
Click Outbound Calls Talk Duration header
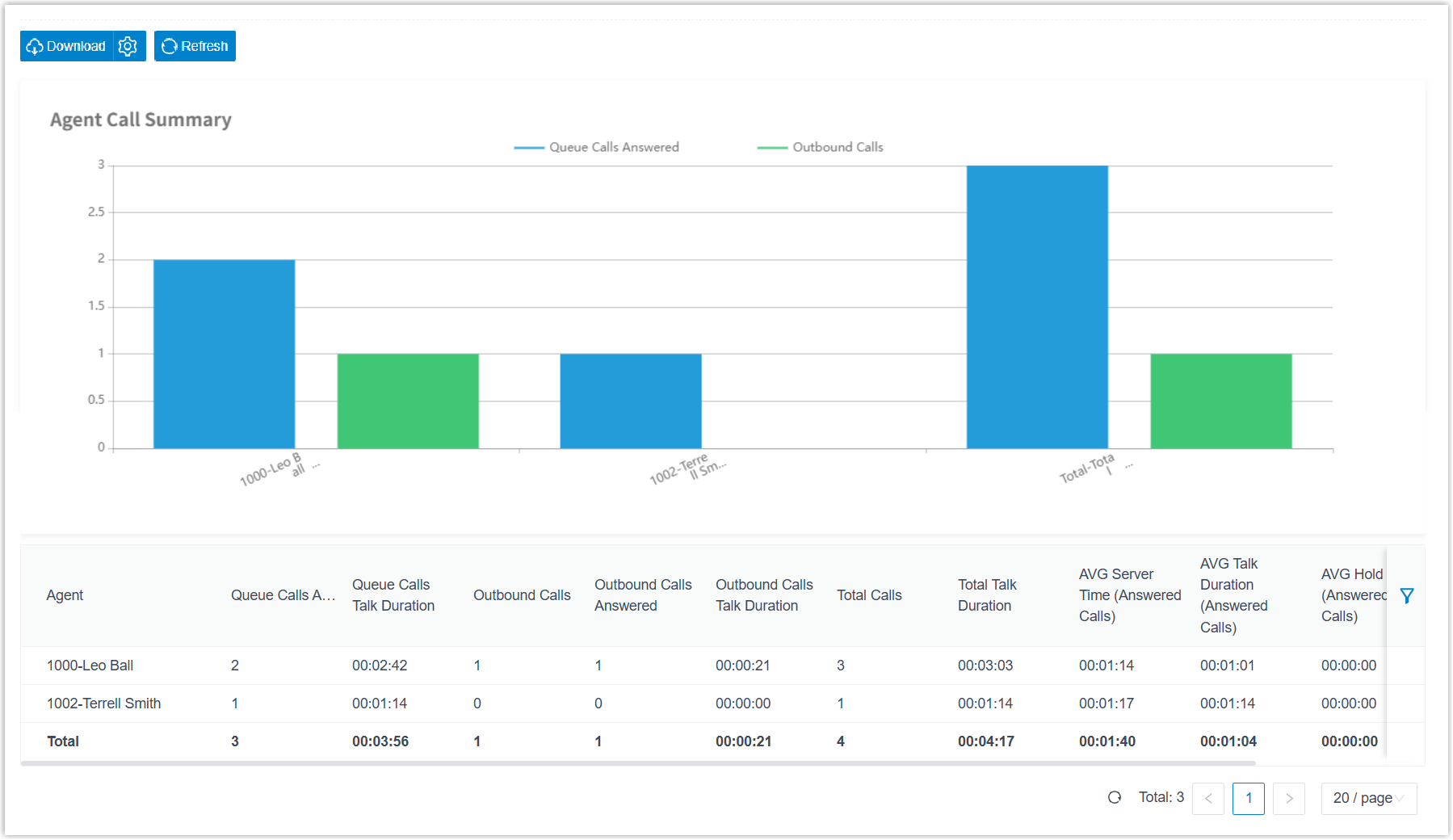click(x=764, y=595)
